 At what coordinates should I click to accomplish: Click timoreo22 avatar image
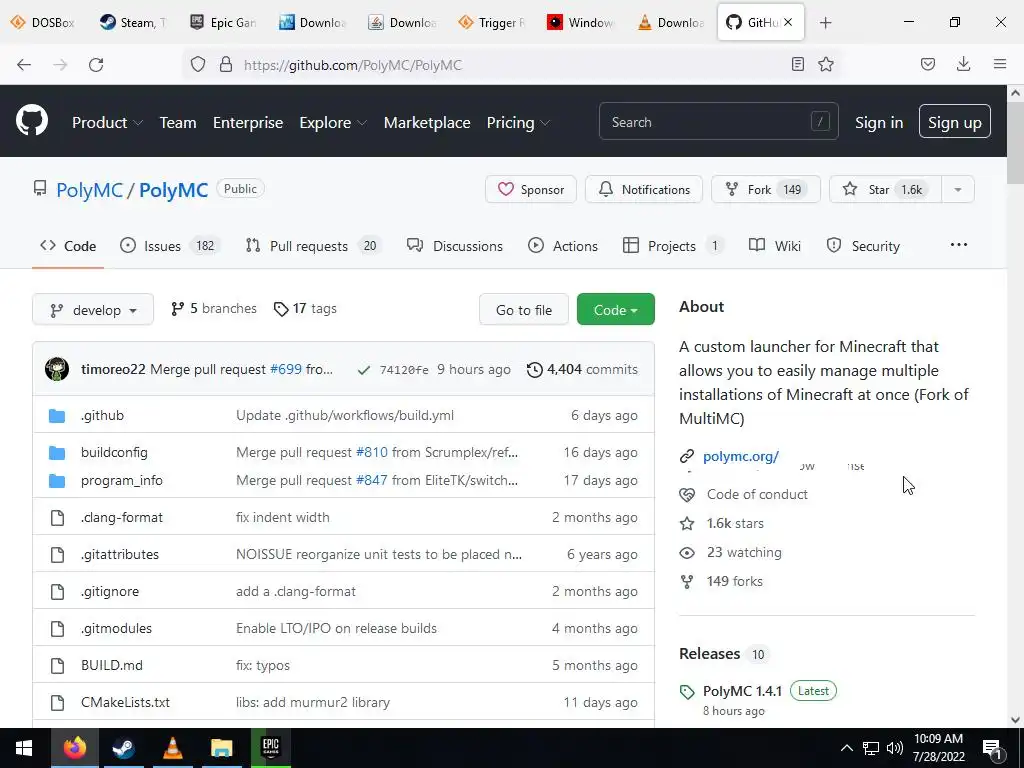click(57, 369)
